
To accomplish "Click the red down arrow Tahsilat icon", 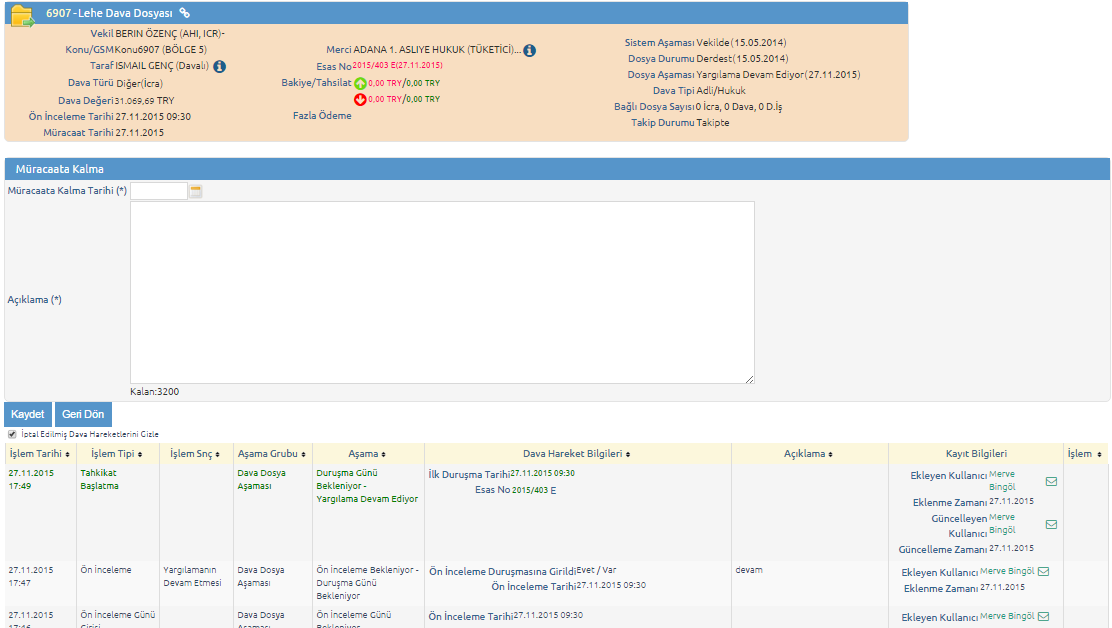I will point(360,99).
